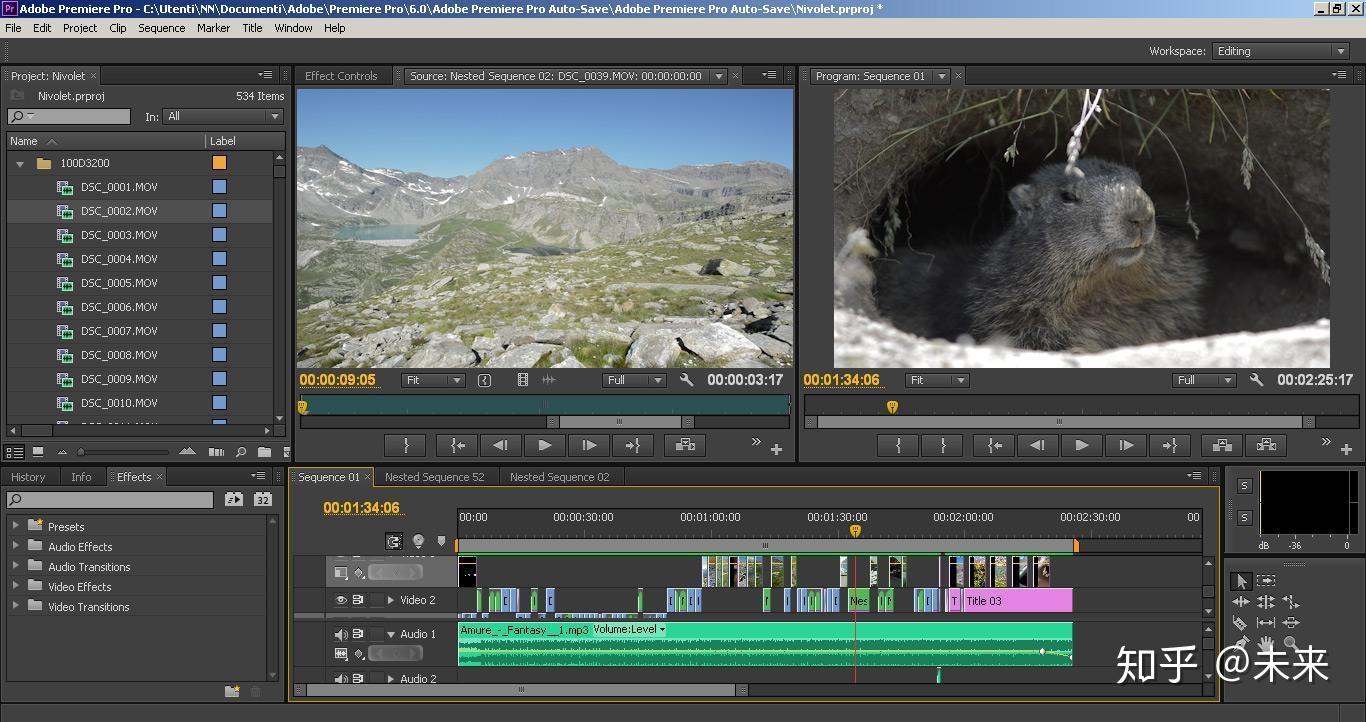The image size is (1366, 722).
Task: Click the Lift button in Program monitor
Action: pyautogui.click(x=1221, y=445)
